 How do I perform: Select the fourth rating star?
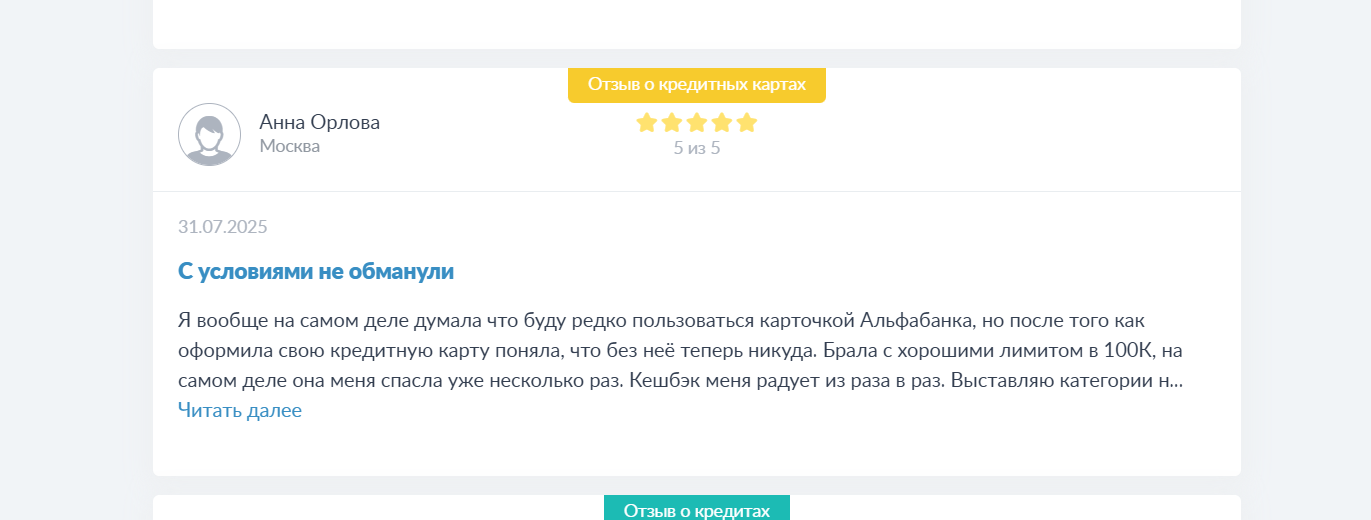tap(722, 123)
